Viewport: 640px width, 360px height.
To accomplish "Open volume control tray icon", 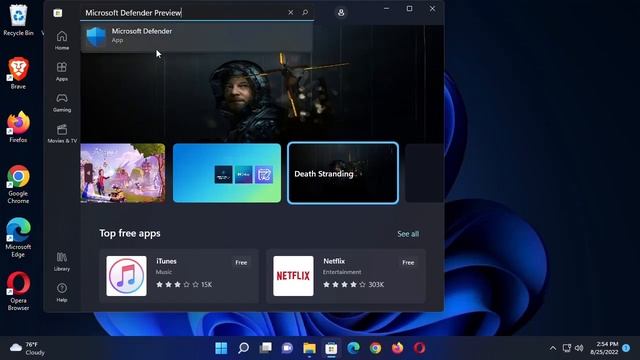I will coord(579,348).
